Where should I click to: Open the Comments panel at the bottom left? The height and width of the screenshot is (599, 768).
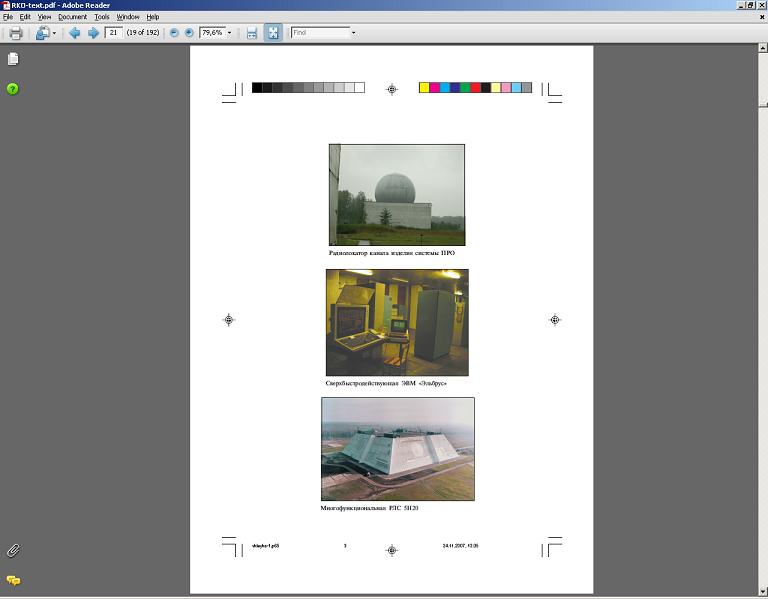click(13, 580)
